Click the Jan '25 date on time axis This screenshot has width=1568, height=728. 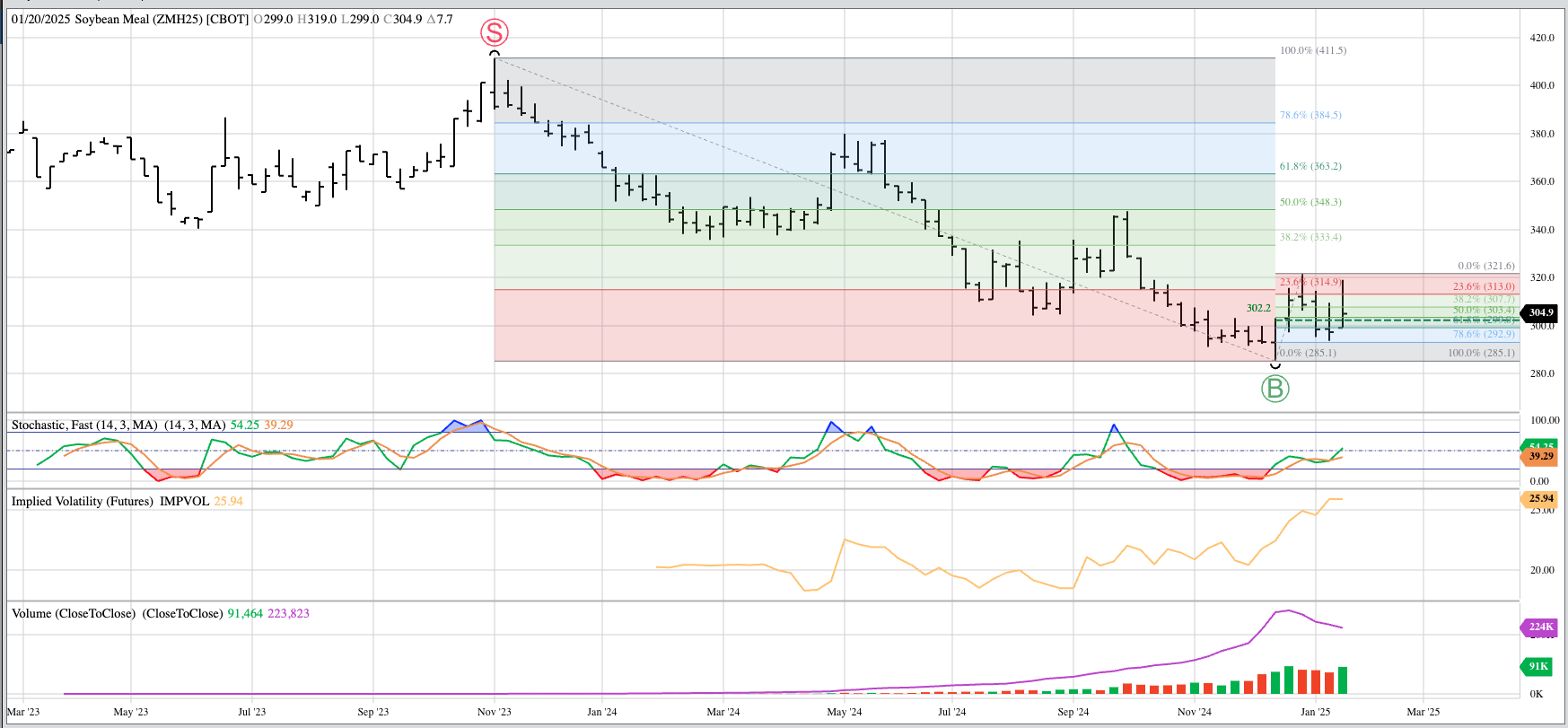(1315, 712)
